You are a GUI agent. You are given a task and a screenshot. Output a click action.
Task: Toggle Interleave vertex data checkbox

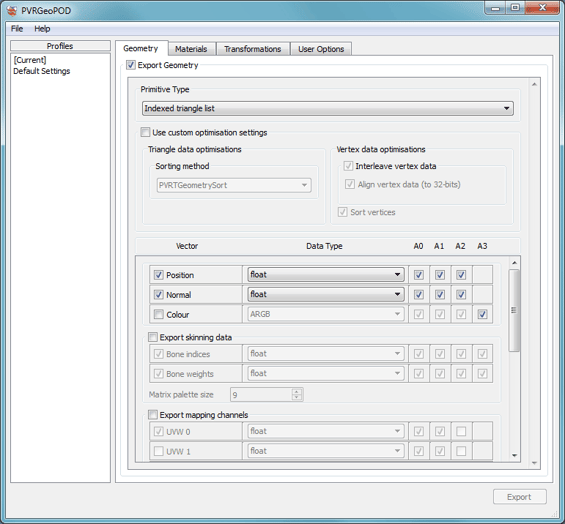click(348, 166)
